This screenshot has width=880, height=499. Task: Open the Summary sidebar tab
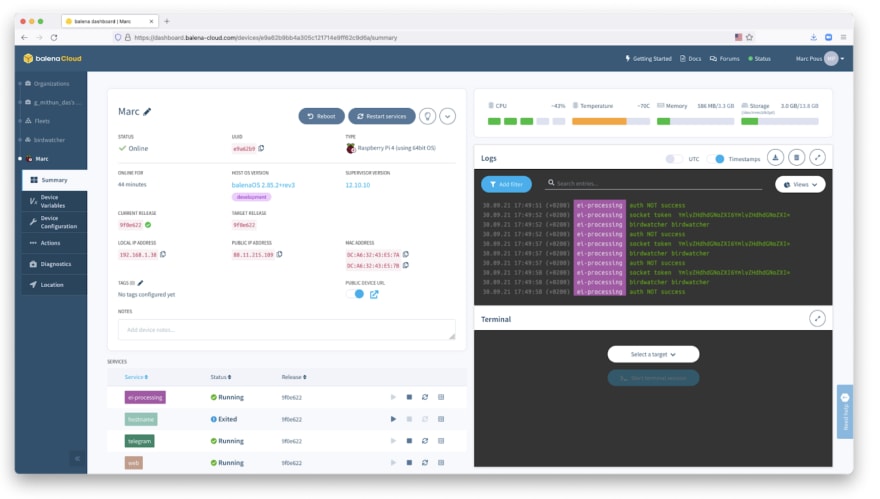pyautogui.click(x=54, y=180)
